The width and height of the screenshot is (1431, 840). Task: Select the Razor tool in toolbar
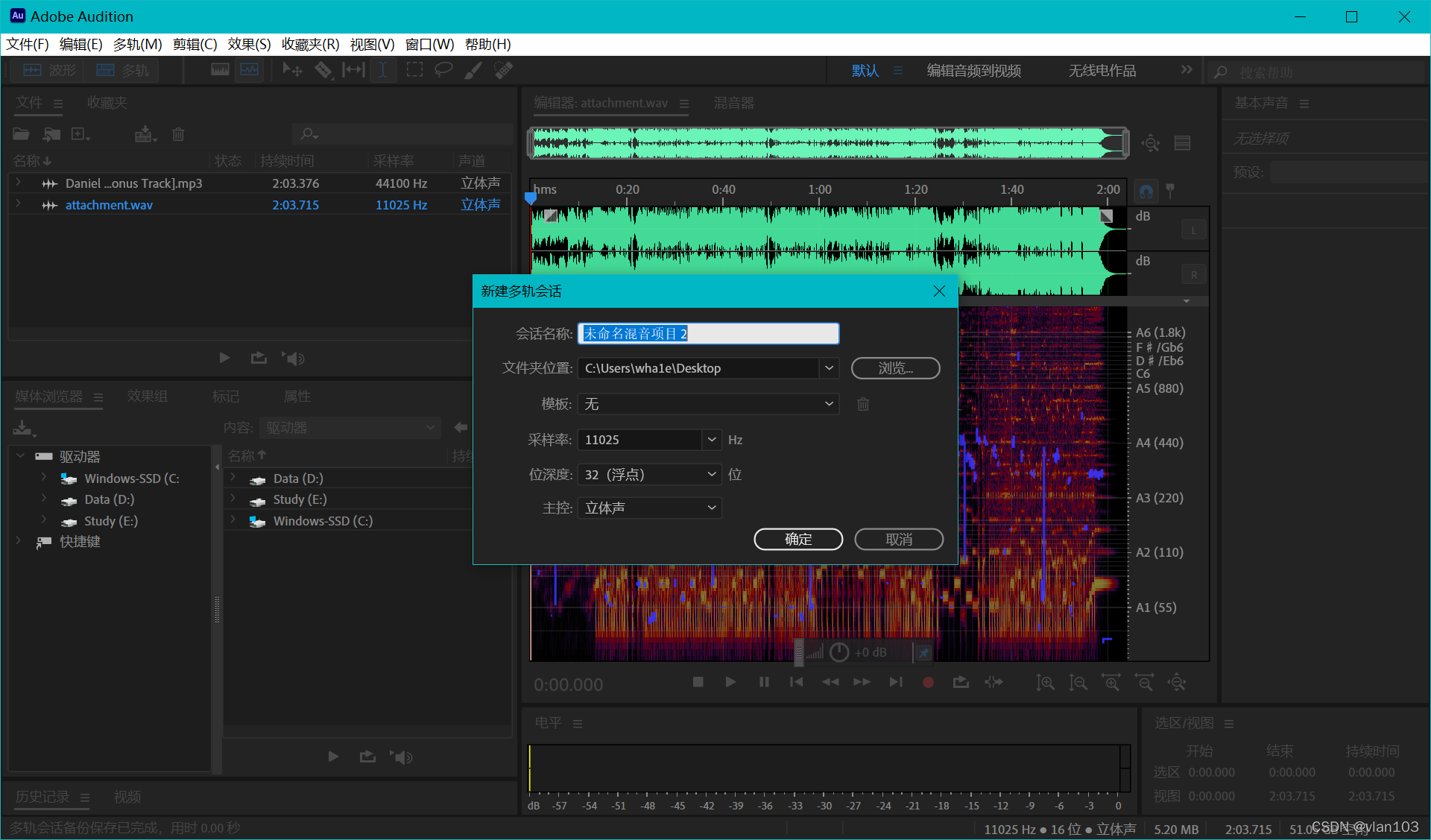click(x=323, y=70)
